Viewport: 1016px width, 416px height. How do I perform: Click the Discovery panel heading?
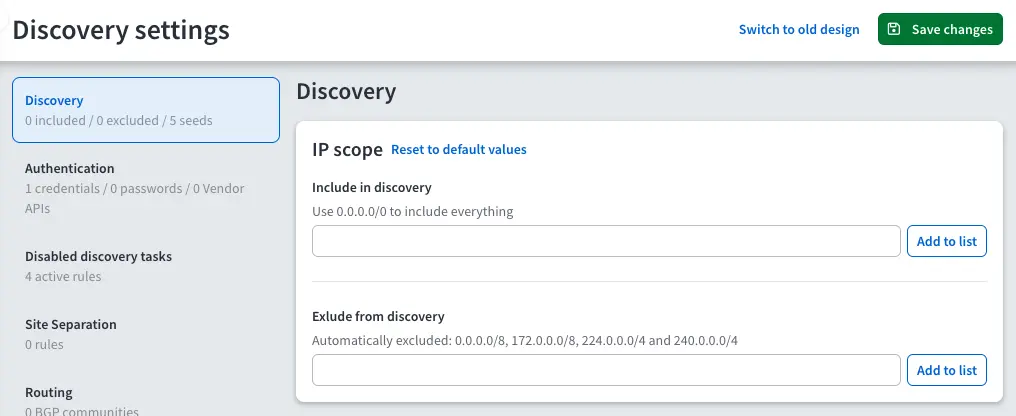346,92
